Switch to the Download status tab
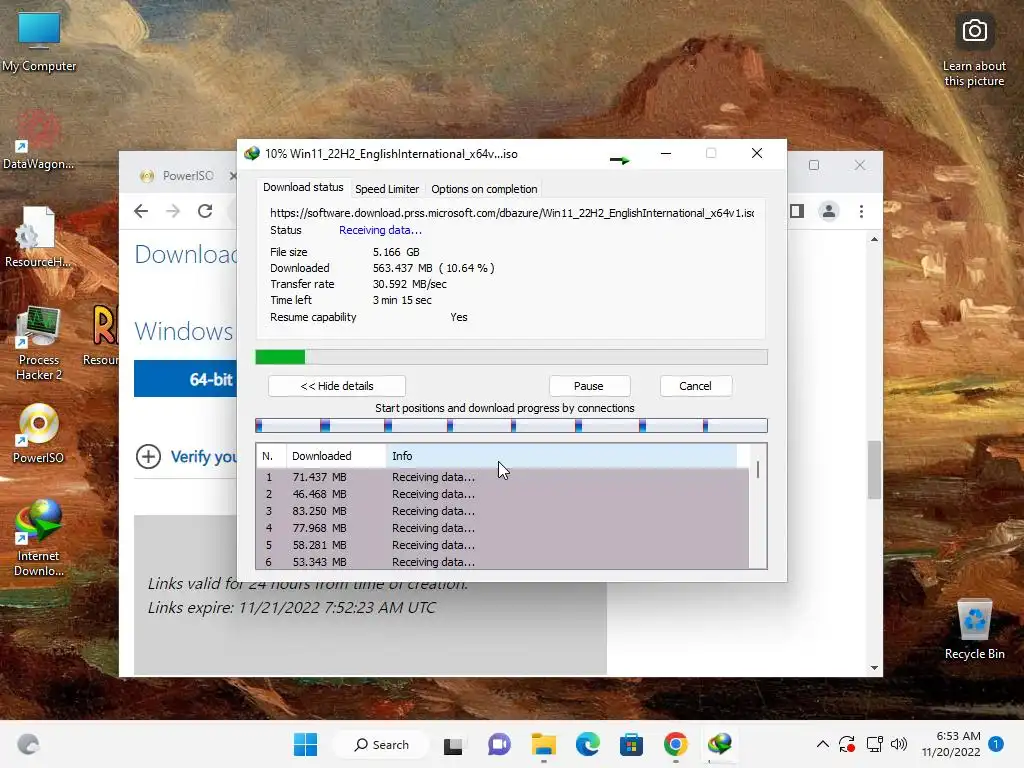Screen dimensions: 1024x768 [x=303, y=187]
